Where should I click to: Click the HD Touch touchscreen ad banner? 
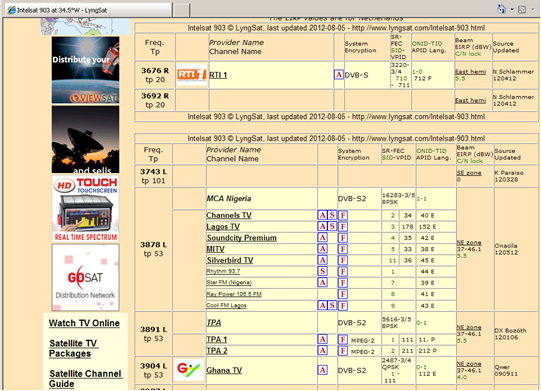tap(86, 208)
